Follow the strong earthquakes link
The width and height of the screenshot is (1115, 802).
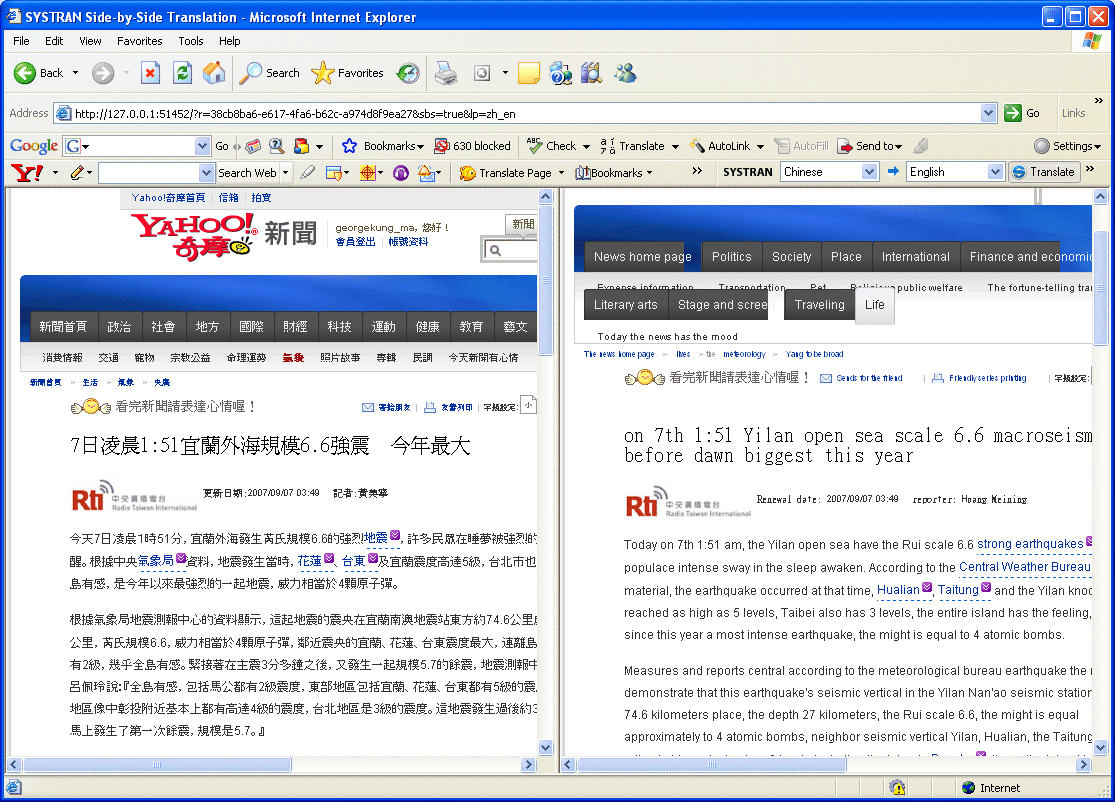coord(1030,544)
